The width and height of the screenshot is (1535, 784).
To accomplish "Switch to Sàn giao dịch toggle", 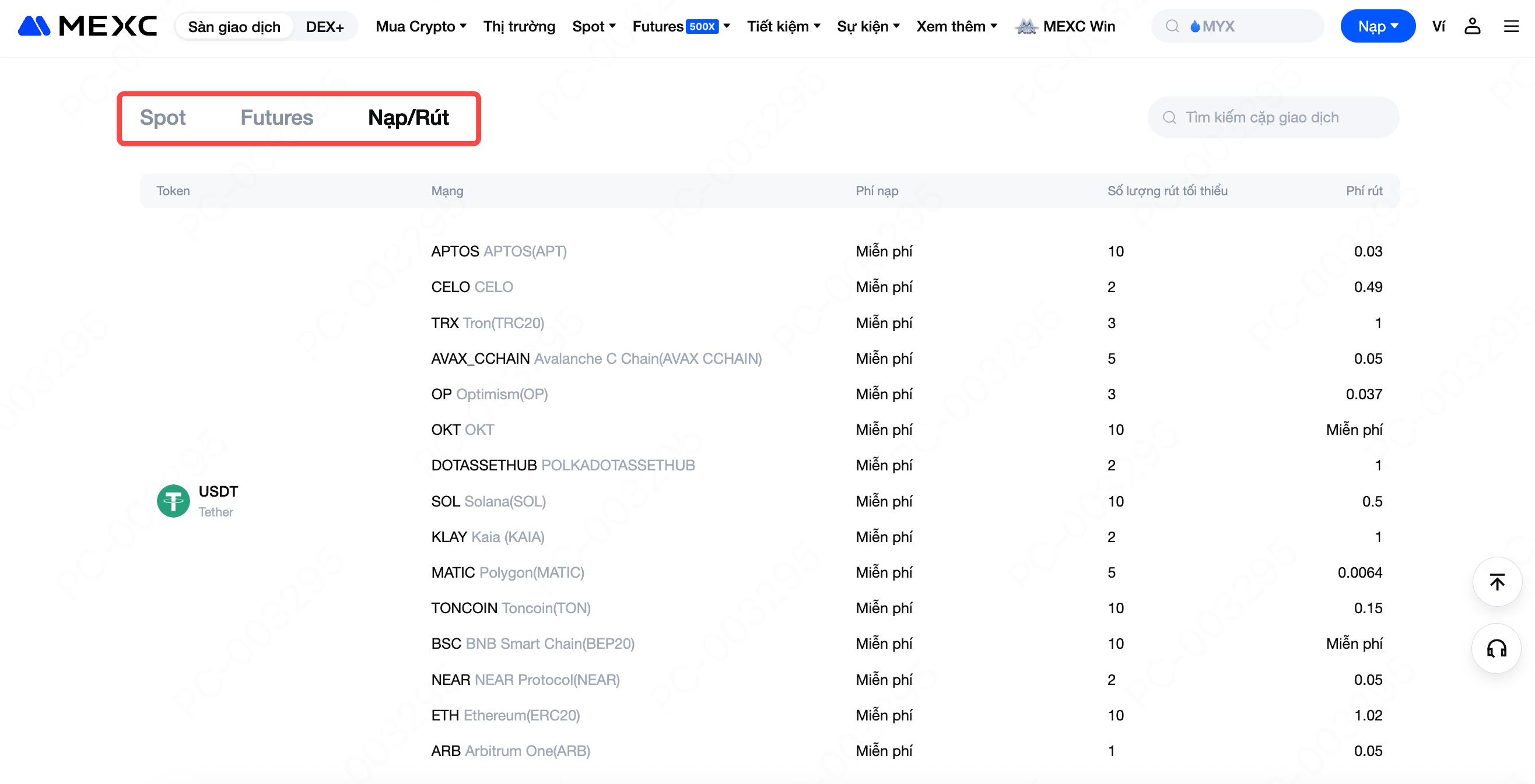I will [x=234, y=27].
